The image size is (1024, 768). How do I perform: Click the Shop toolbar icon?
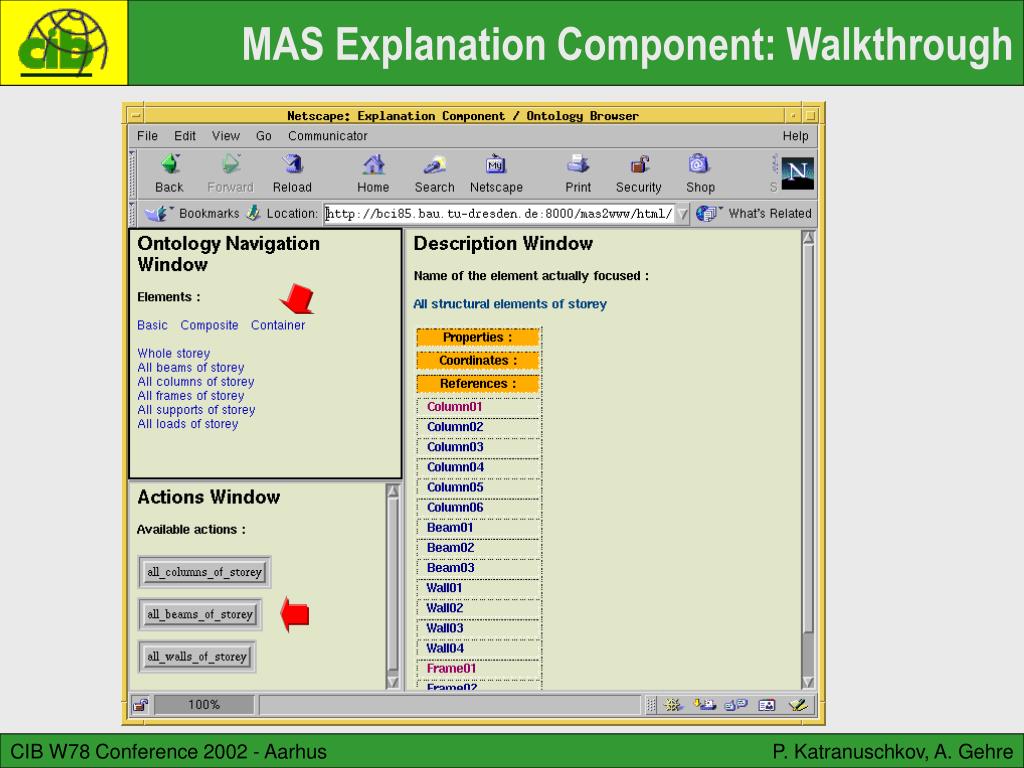point(699,164)
